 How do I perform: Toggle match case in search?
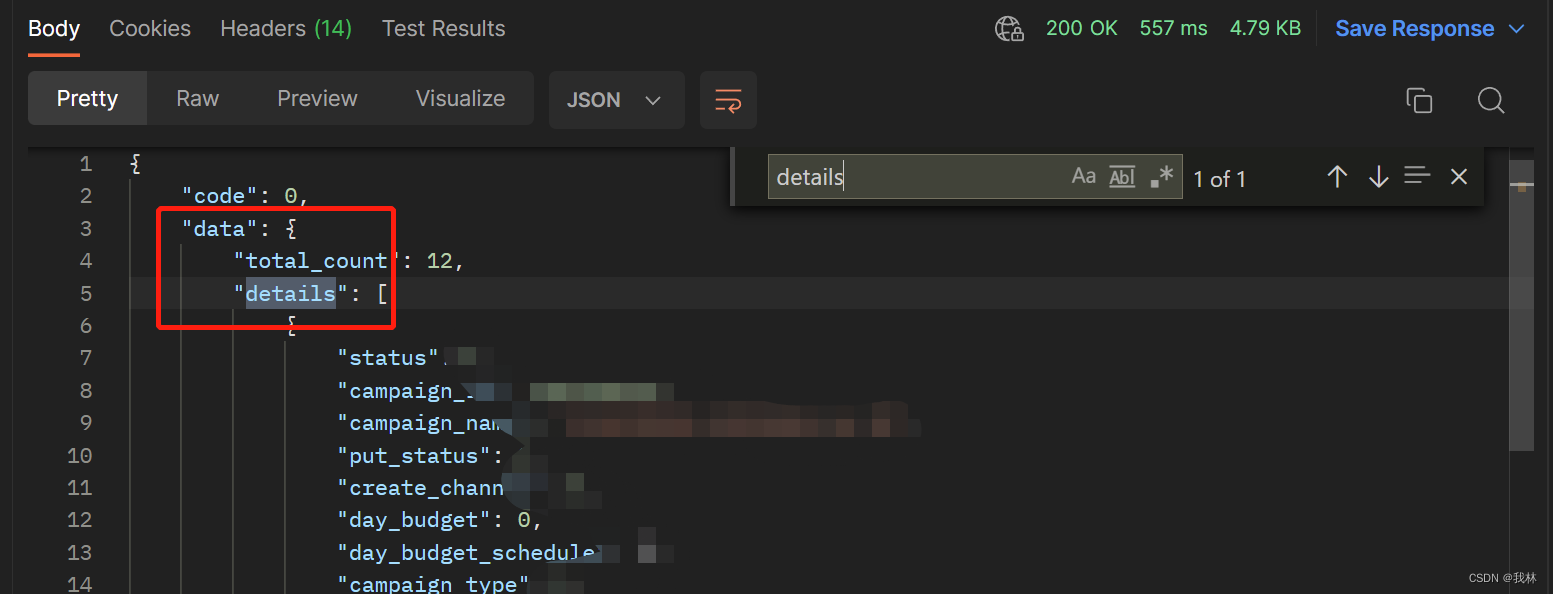(1084, 176)
